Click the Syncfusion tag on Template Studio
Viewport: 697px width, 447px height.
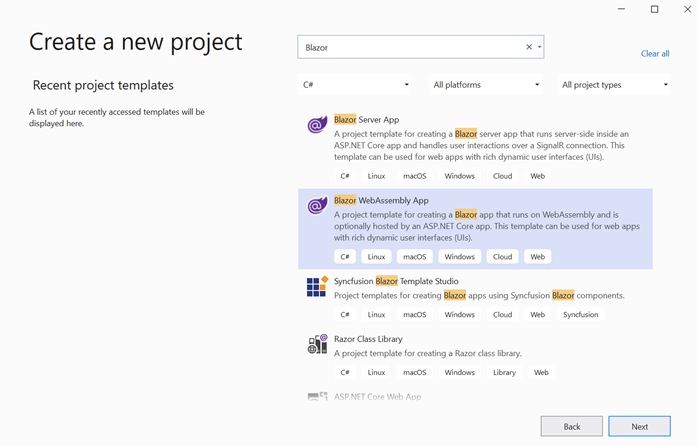[580, 315]
